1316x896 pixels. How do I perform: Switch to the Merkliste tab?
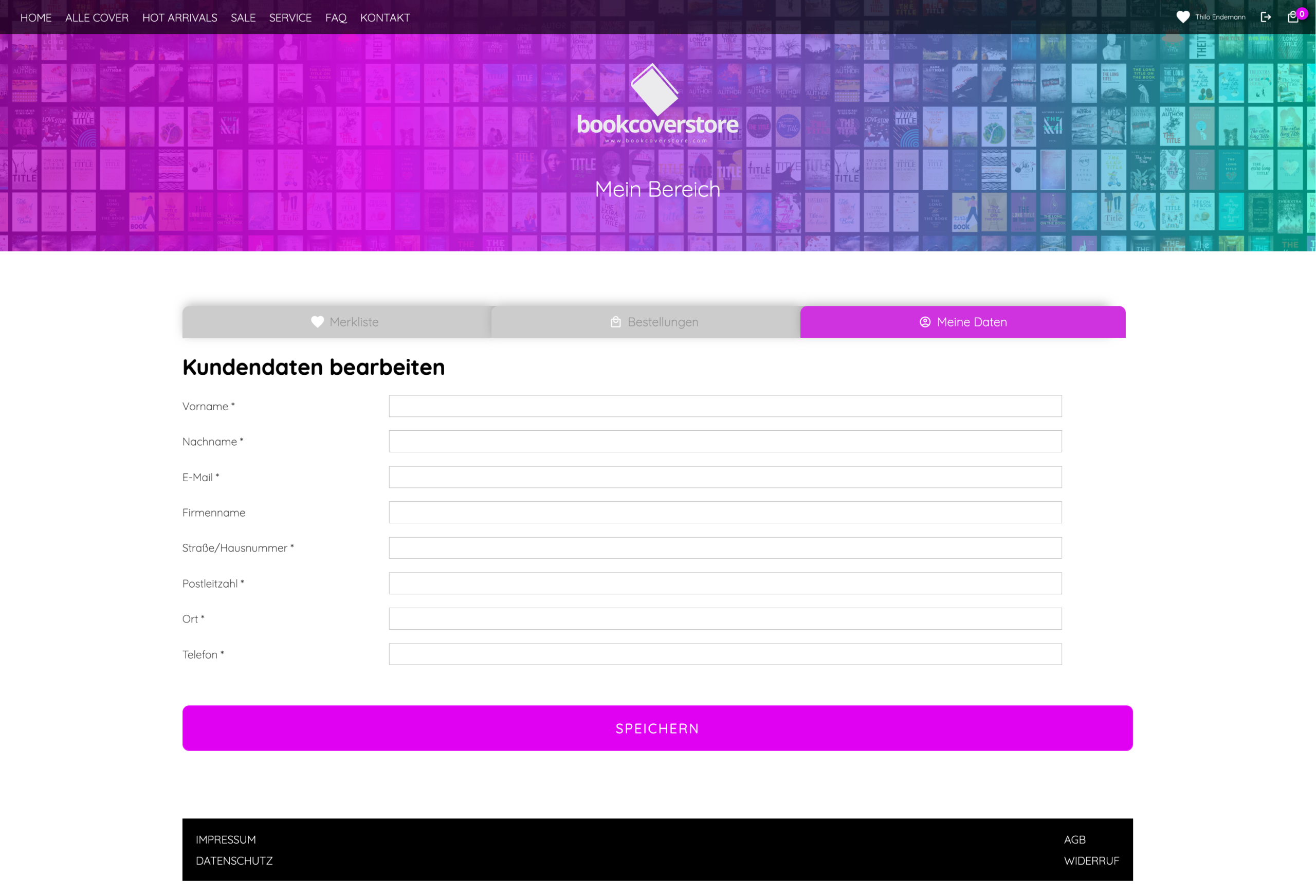(x=337, y=322)
